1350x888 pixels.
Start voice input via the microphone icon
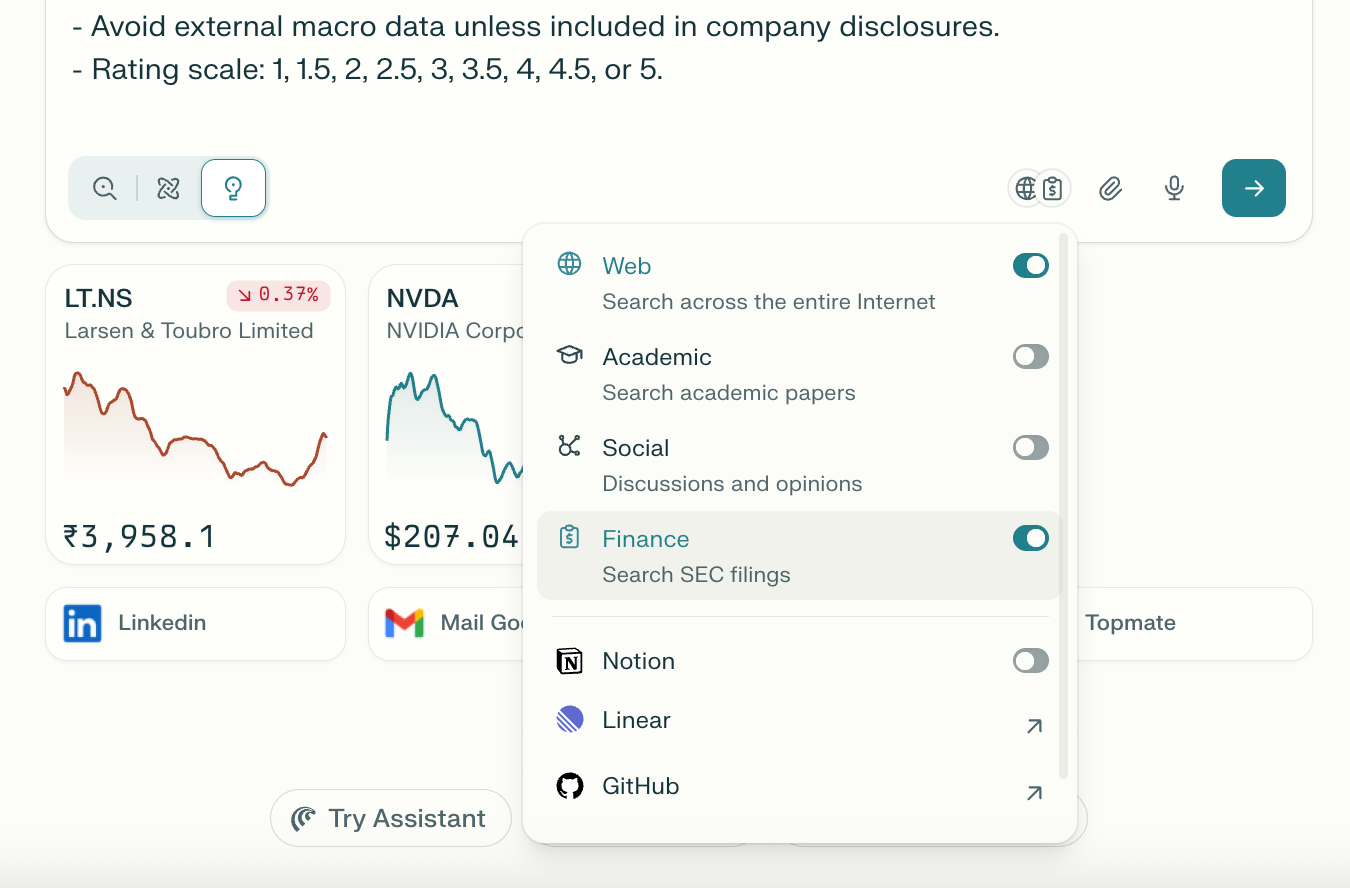point(1174,188)
